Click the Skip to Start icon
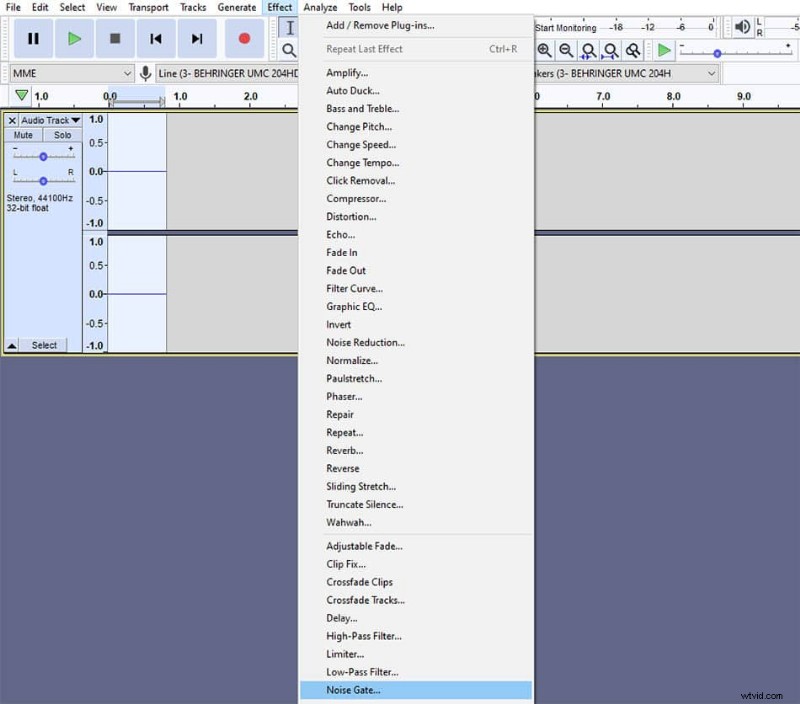This screenshot has width=800, height=704. pos(155,37)
